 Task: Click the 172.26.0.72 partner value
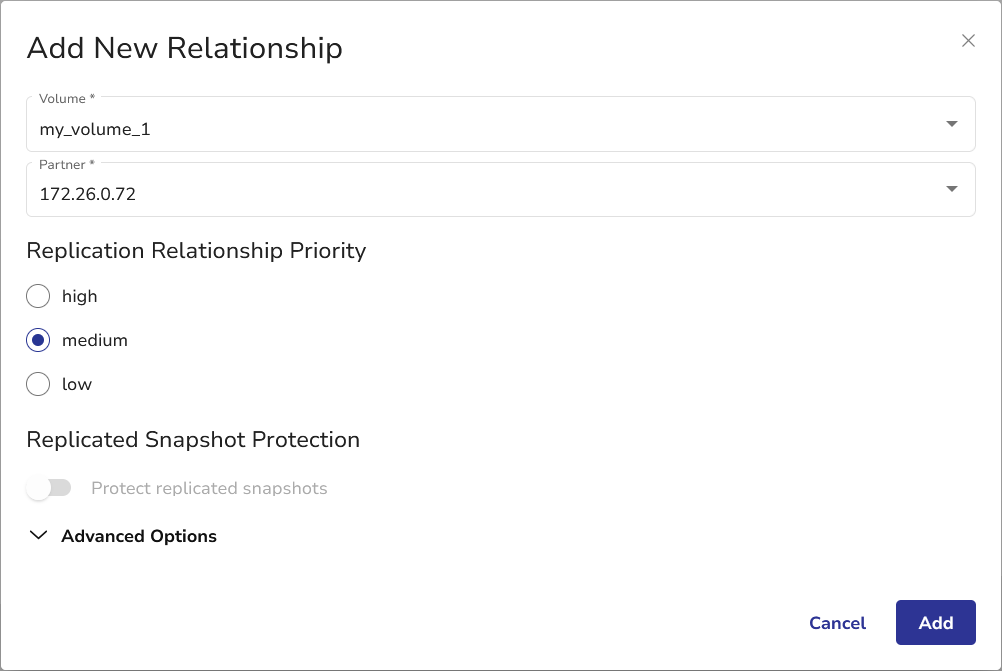[x=88, y=194]
